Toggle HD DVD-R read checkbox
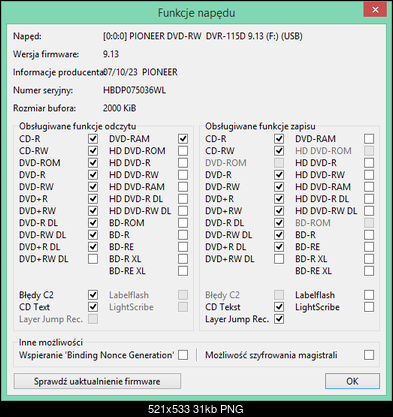This screenshot has height=417, width=393. [x=183, y=163]
